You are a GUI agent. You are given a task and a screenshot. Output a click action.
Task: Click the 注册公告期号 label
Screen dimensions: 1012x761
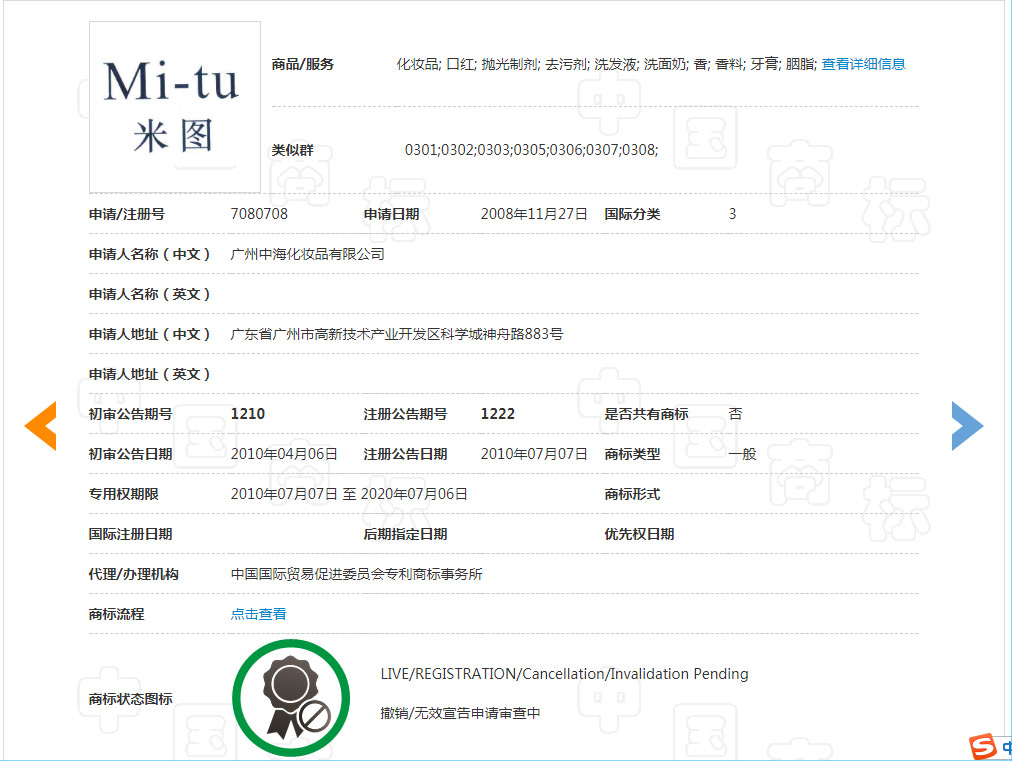pos(405,414)
